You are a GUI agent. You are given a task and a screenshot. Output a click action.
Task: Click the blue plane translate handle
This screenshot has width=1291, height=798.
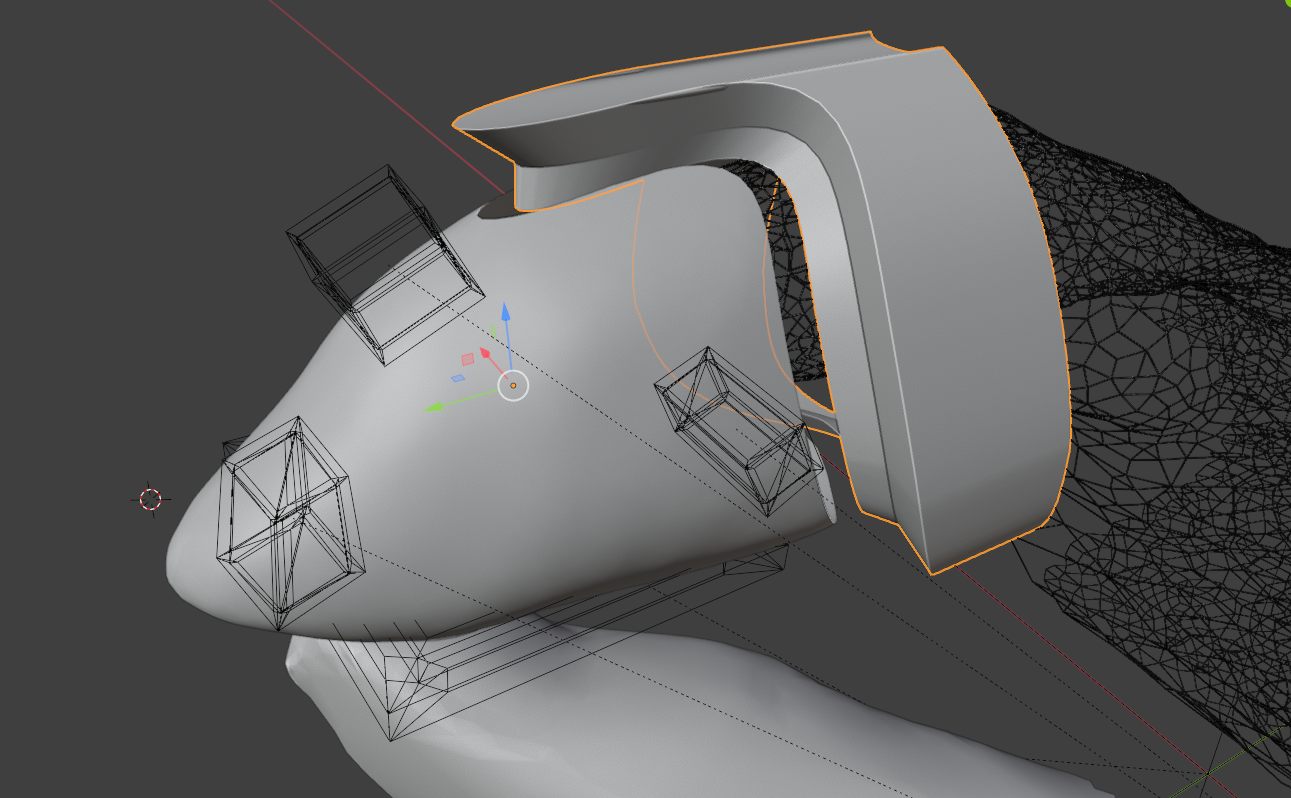[458, 378]
